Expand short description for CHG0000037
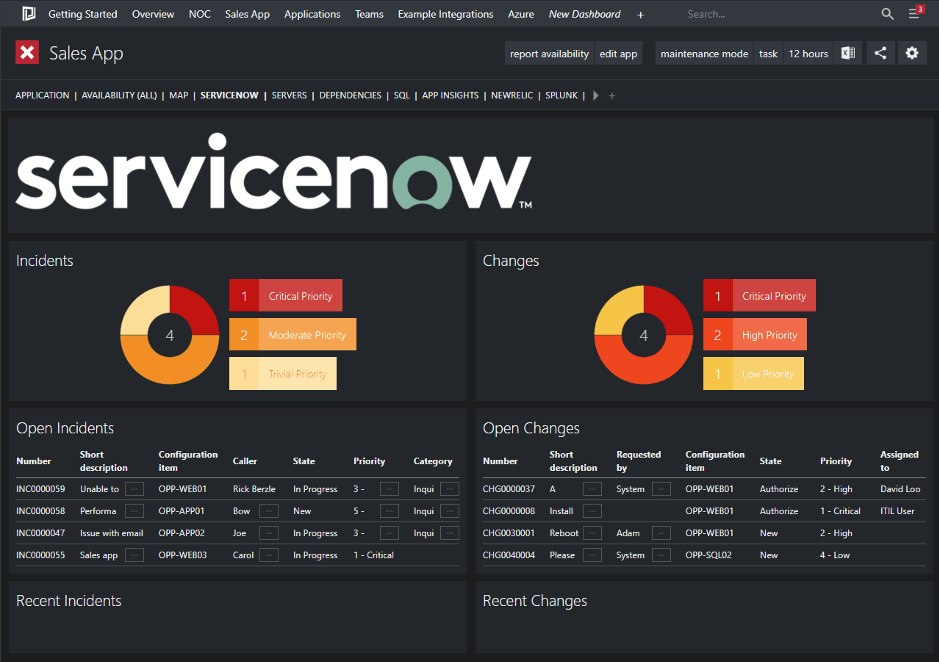Image resolution: width=939 pixels, height=662 pixels. pos(592,489)
